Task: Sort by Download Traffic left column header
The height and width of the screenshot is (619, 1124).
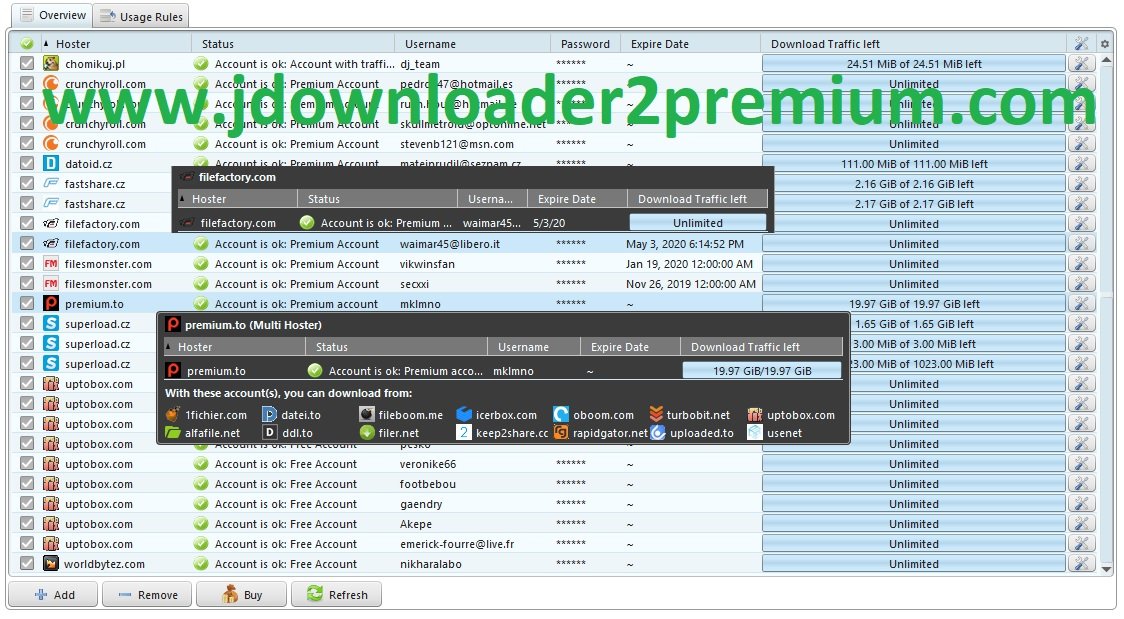Action: pos(914,44)
